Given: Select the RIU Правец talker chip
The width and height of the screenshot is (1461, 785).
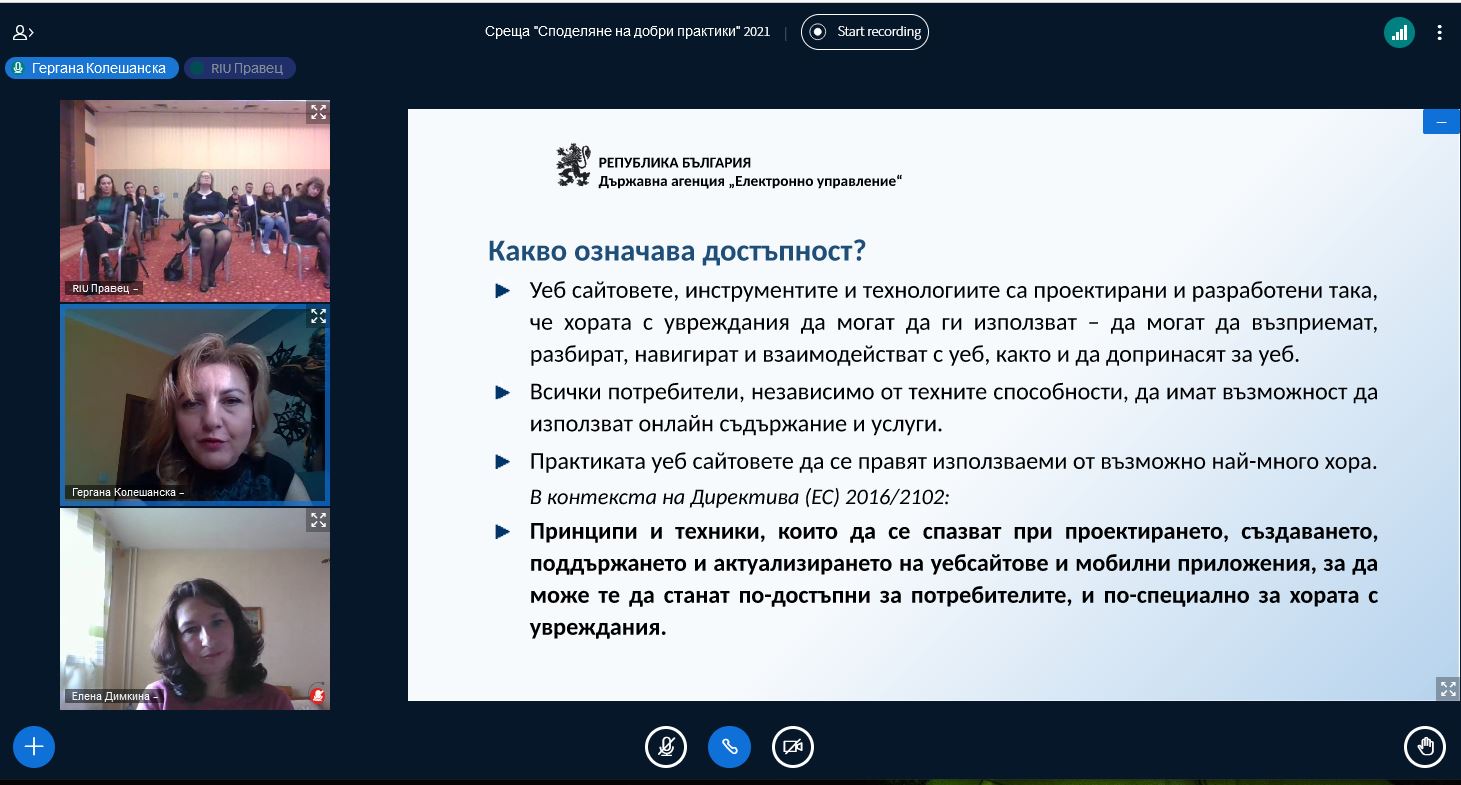Looking at the screenshot, I should (240, 68).
